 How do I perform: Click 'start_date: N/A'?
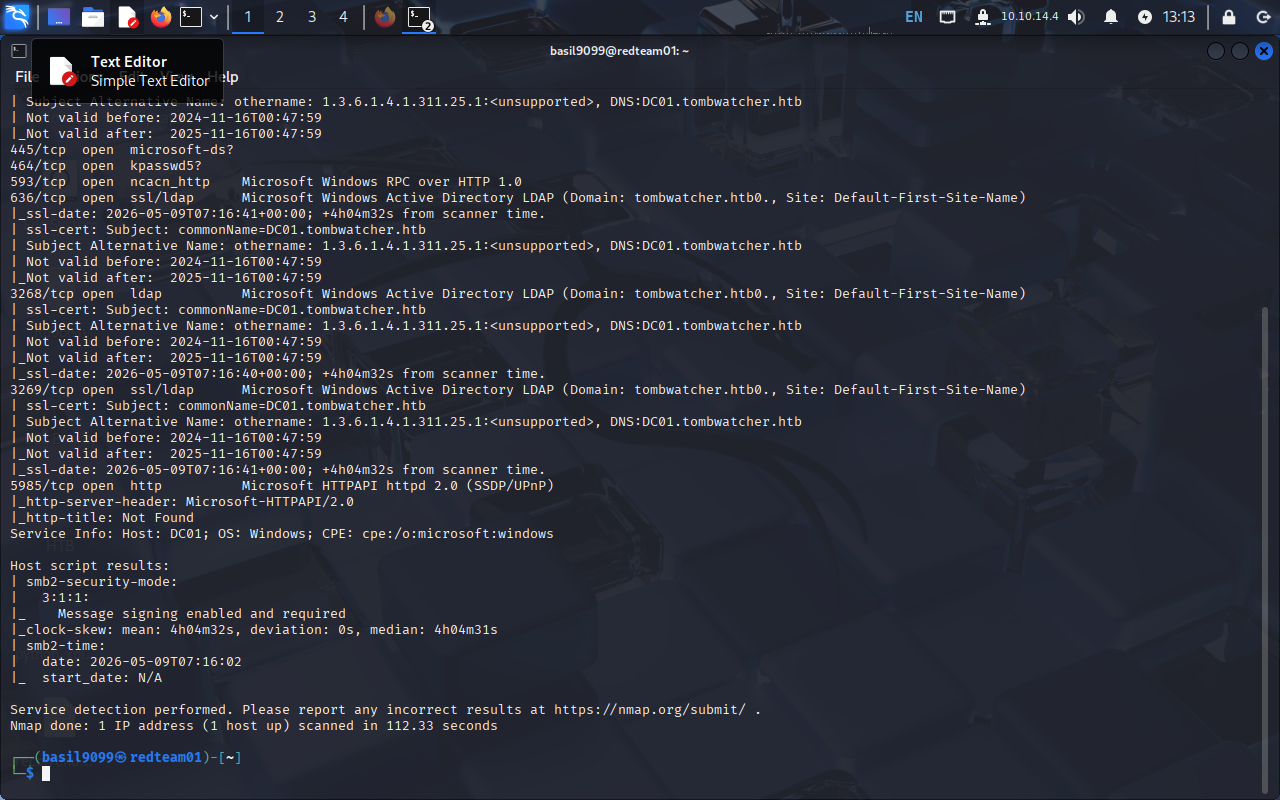102,678
